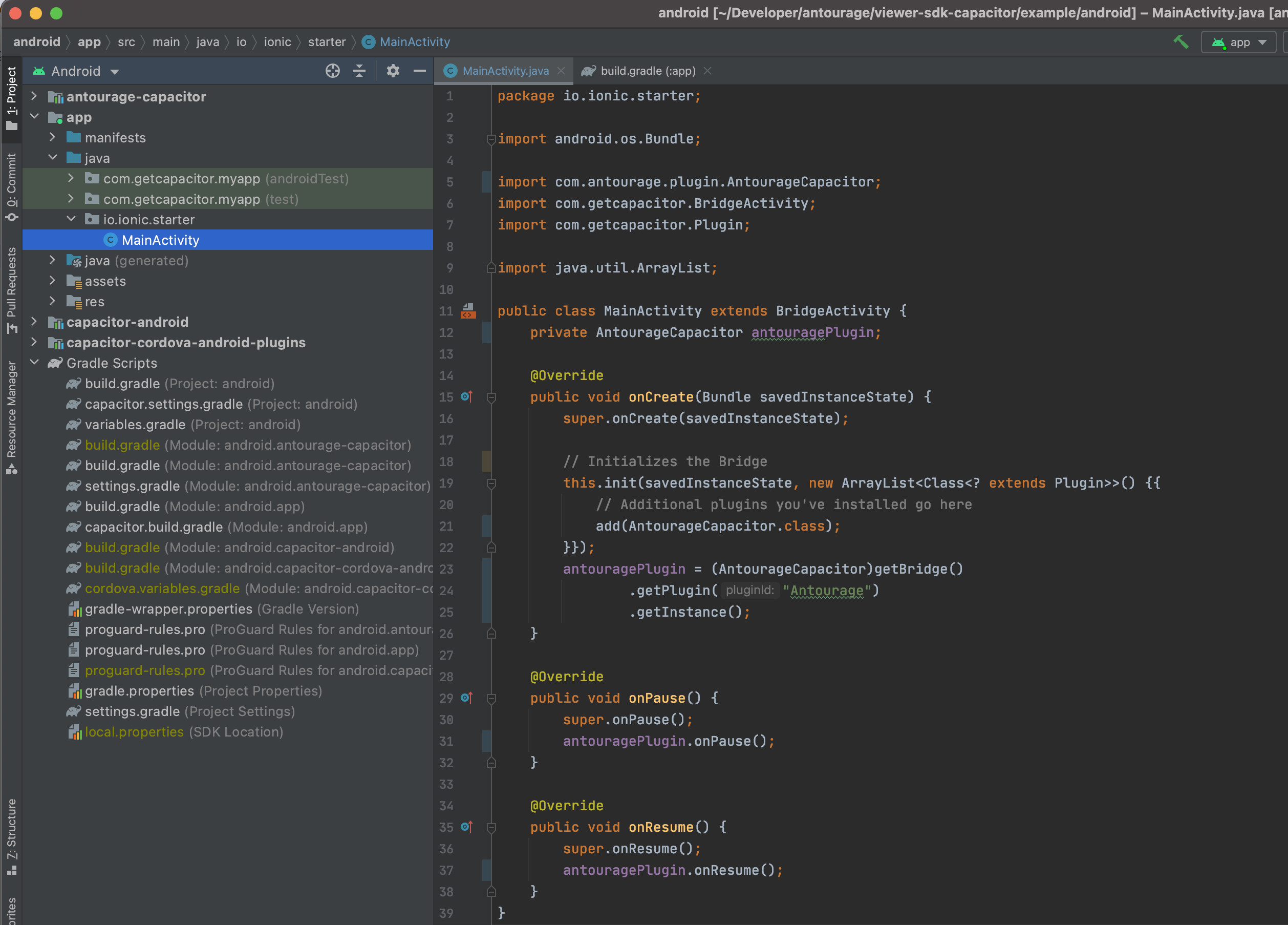Click the macOS green zoom window button
Image resolution: width=1288 pixels, height=925 pixels.
[56, 13]
